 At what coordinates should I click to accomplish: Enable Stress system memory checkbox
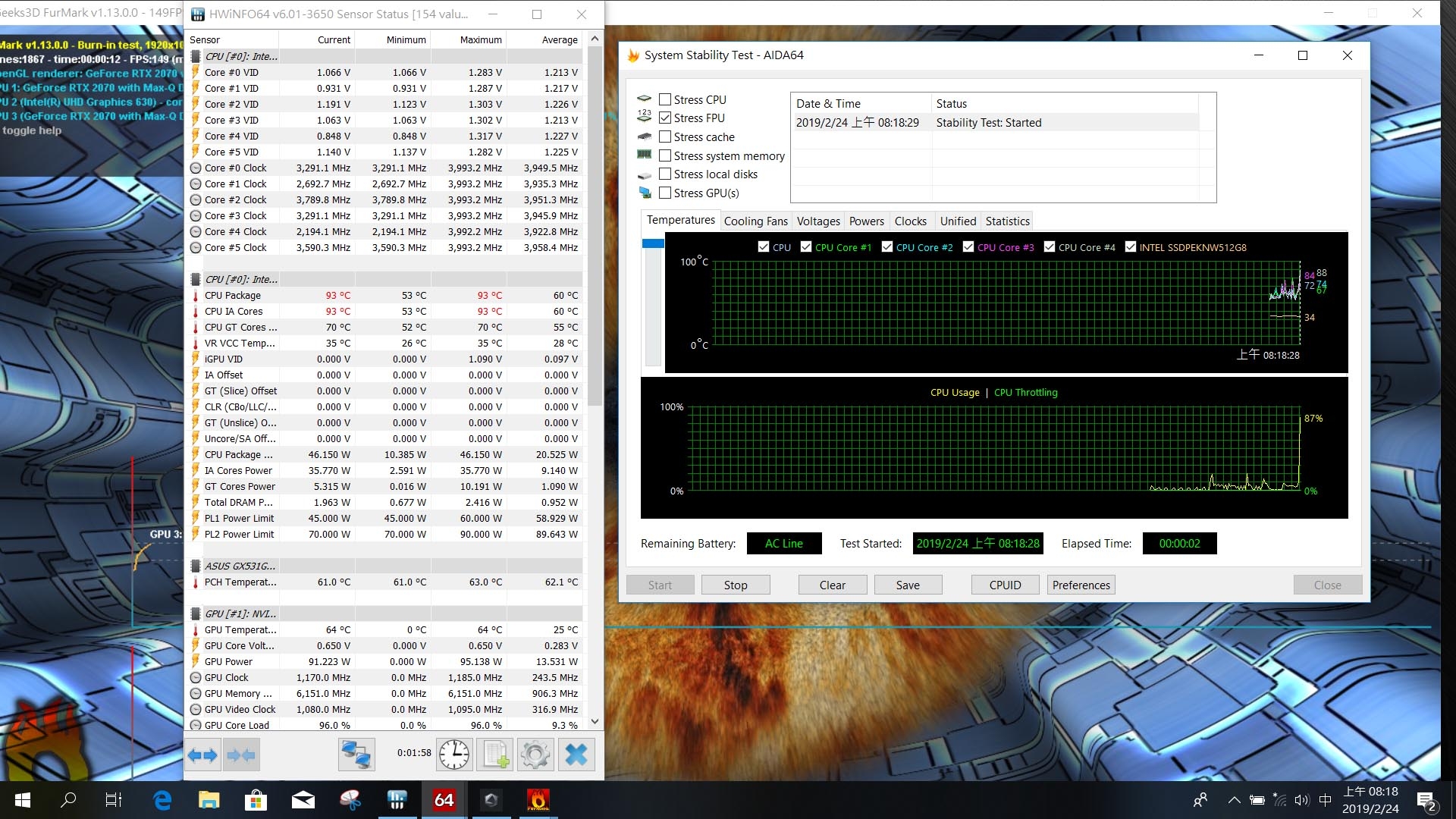(665, 155)
